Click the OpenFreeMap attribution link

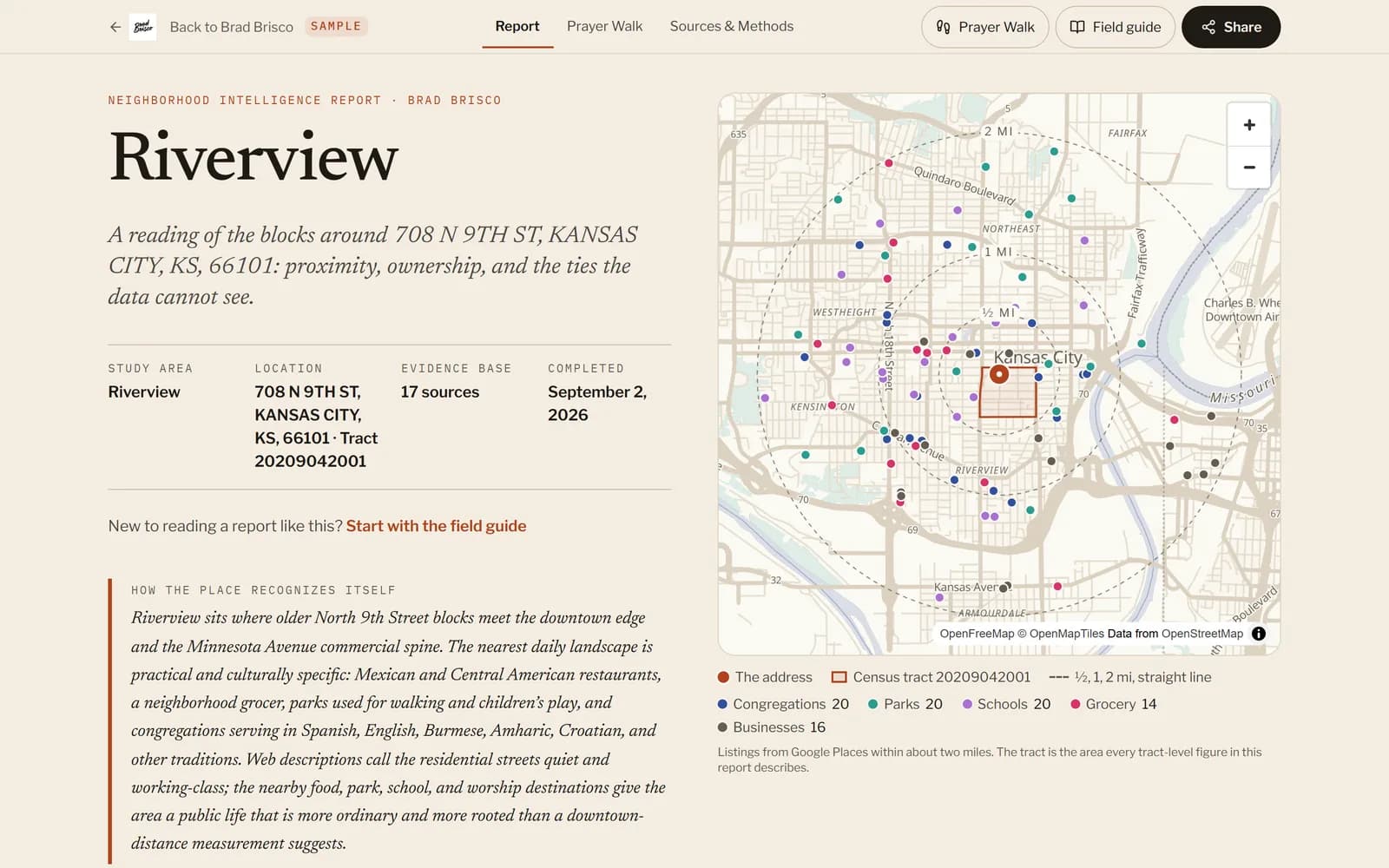[x=977, y=634]
